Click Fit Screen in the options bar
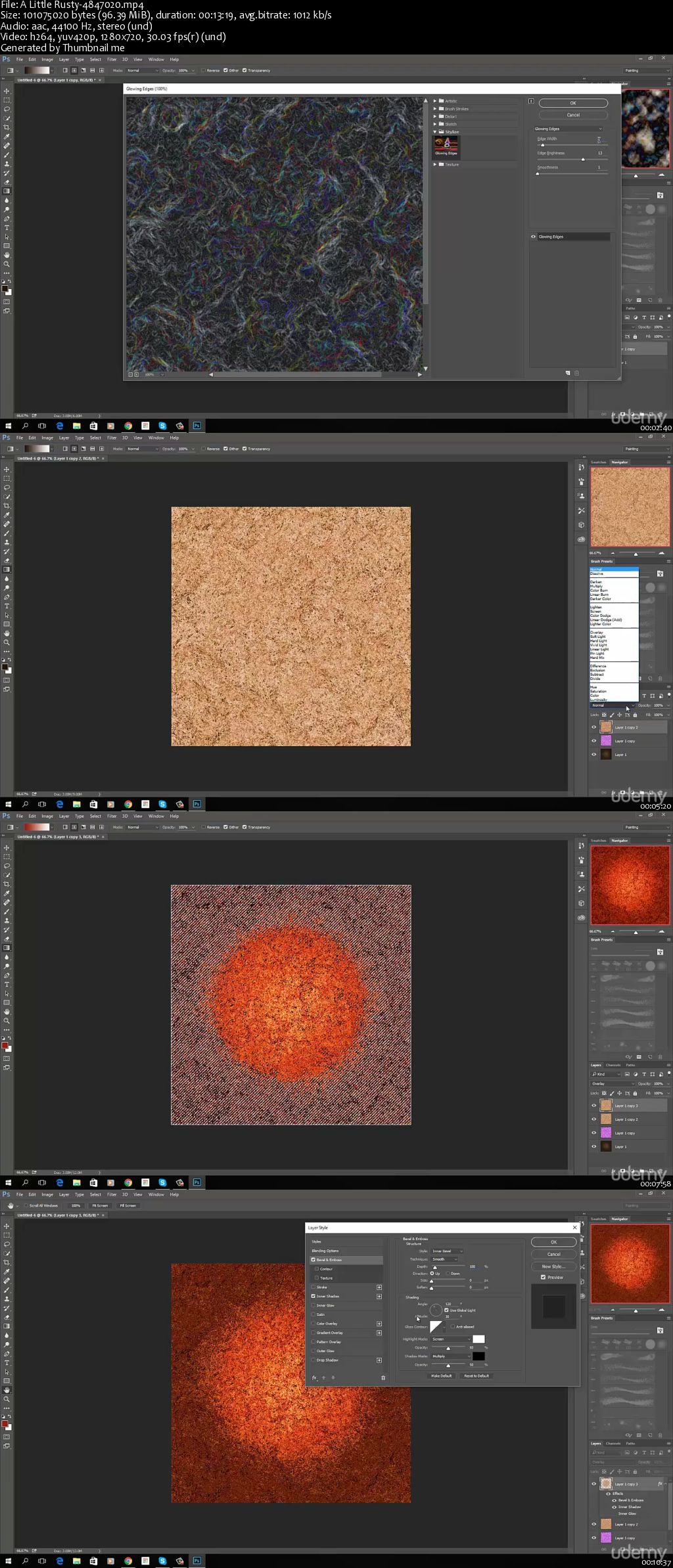Screen dimensions: 673x1568 coord(100,1205)
